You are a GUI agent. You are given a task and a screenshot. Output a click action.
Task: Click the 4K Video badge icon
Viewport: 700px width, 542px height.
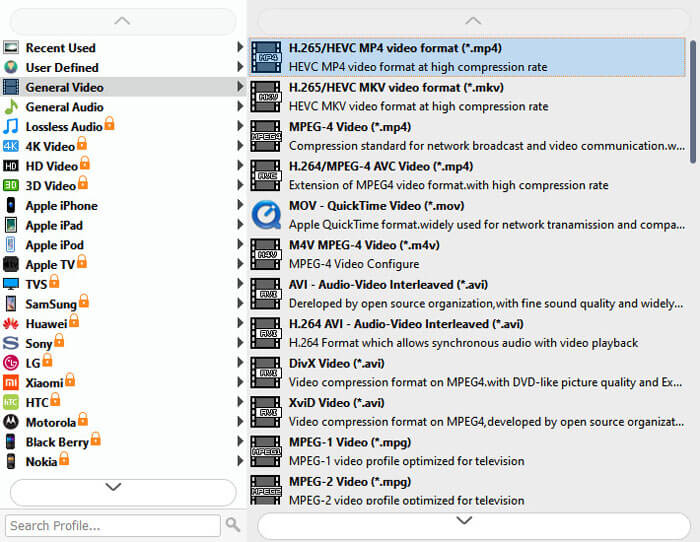click(11, 146)
